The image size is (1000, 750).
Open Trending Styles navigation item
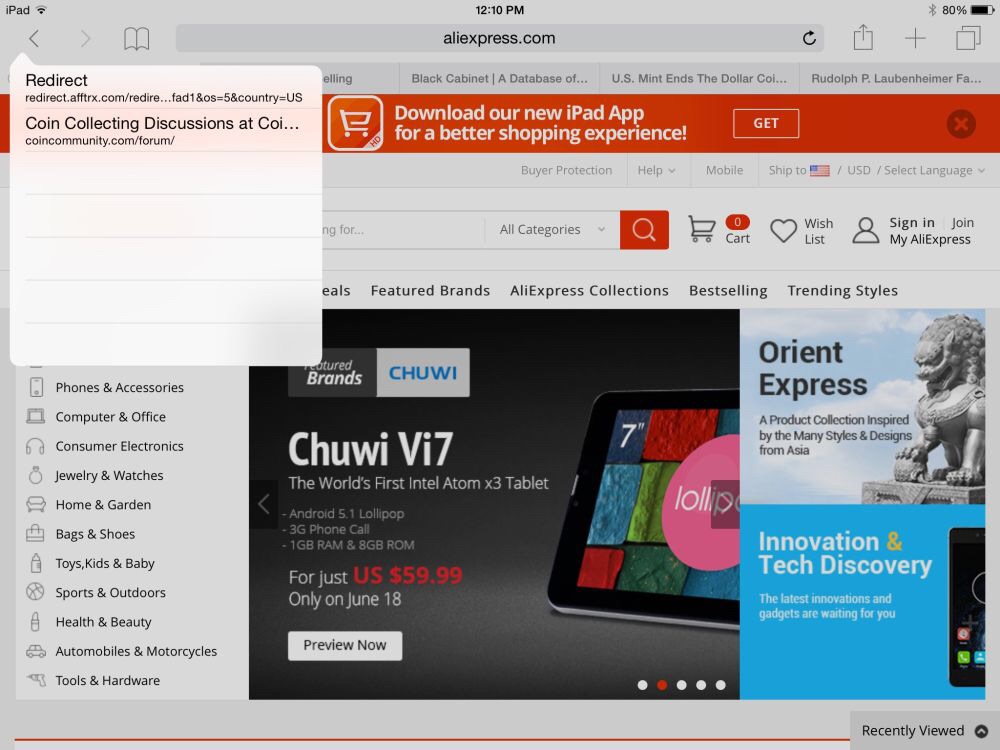842,291
